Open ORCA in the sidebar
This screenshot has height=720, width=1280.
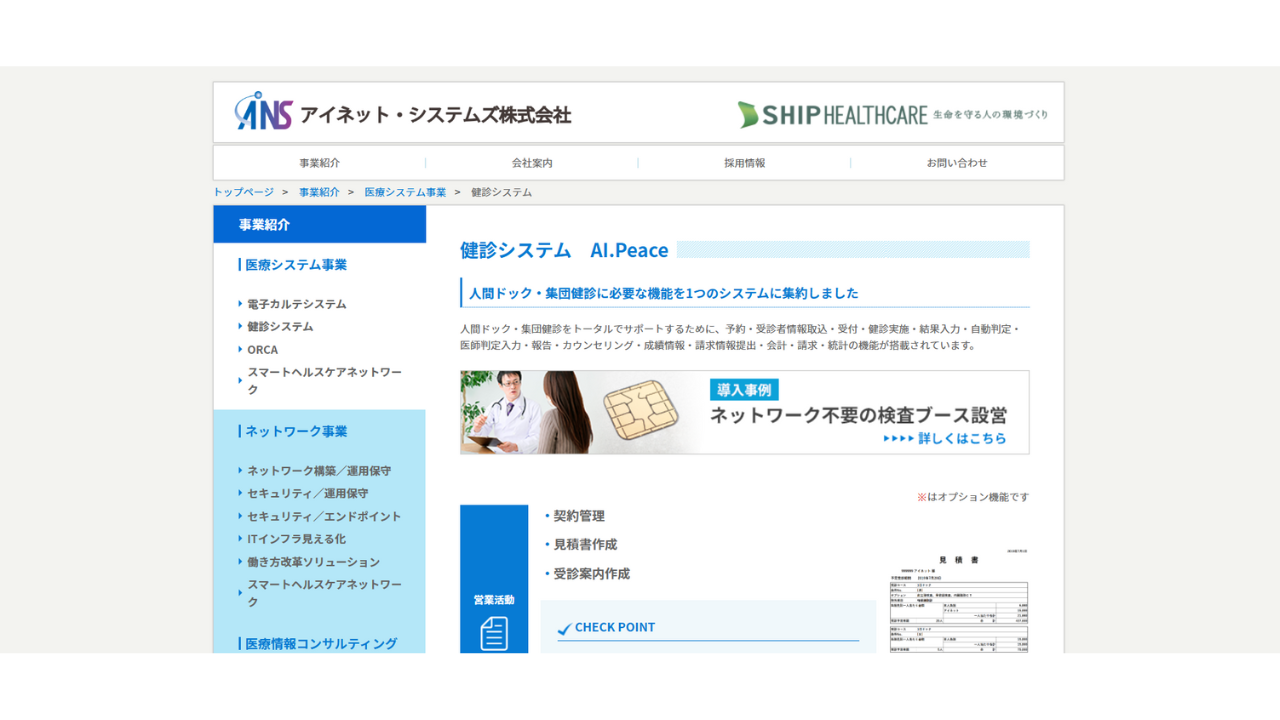(x=263, y=350)
